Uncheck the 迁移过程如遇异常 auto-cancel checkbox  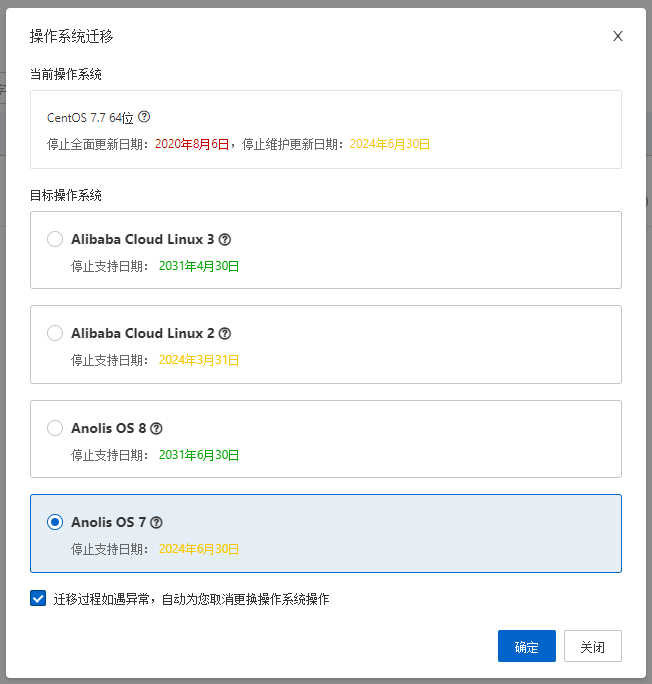39,599
